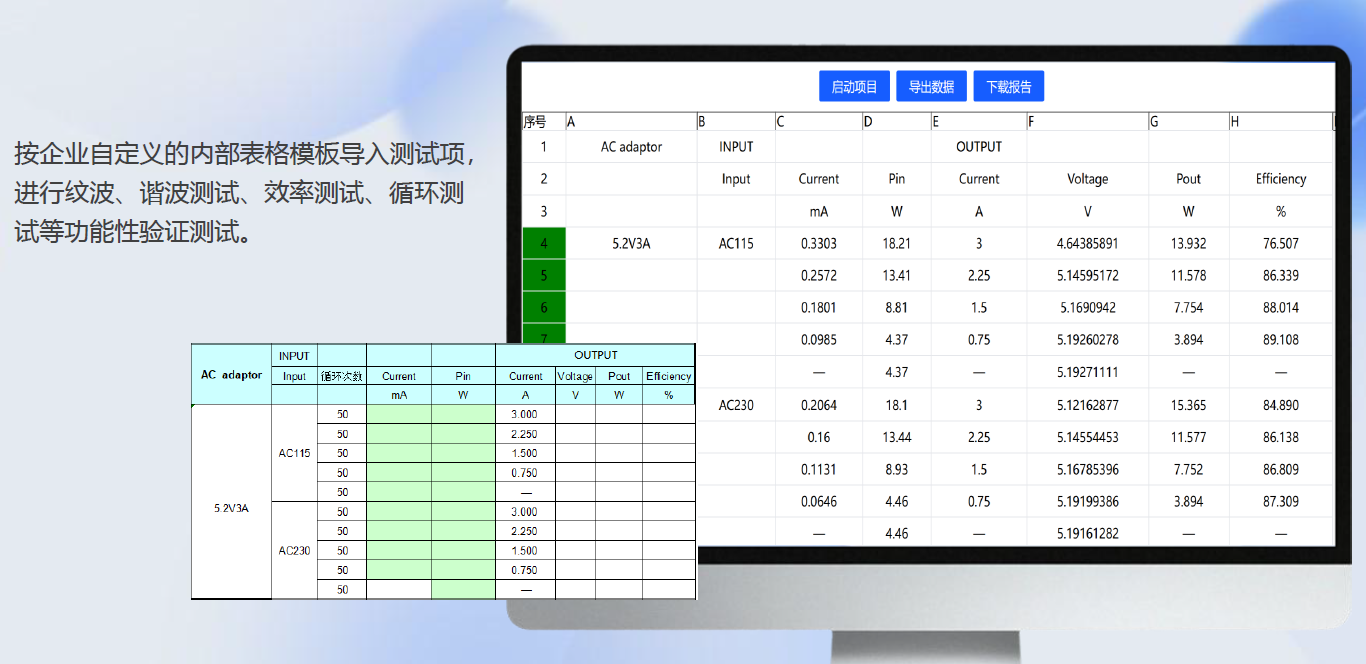Select the column F header
The image size is (1366, 664).
coord(1087,122)
